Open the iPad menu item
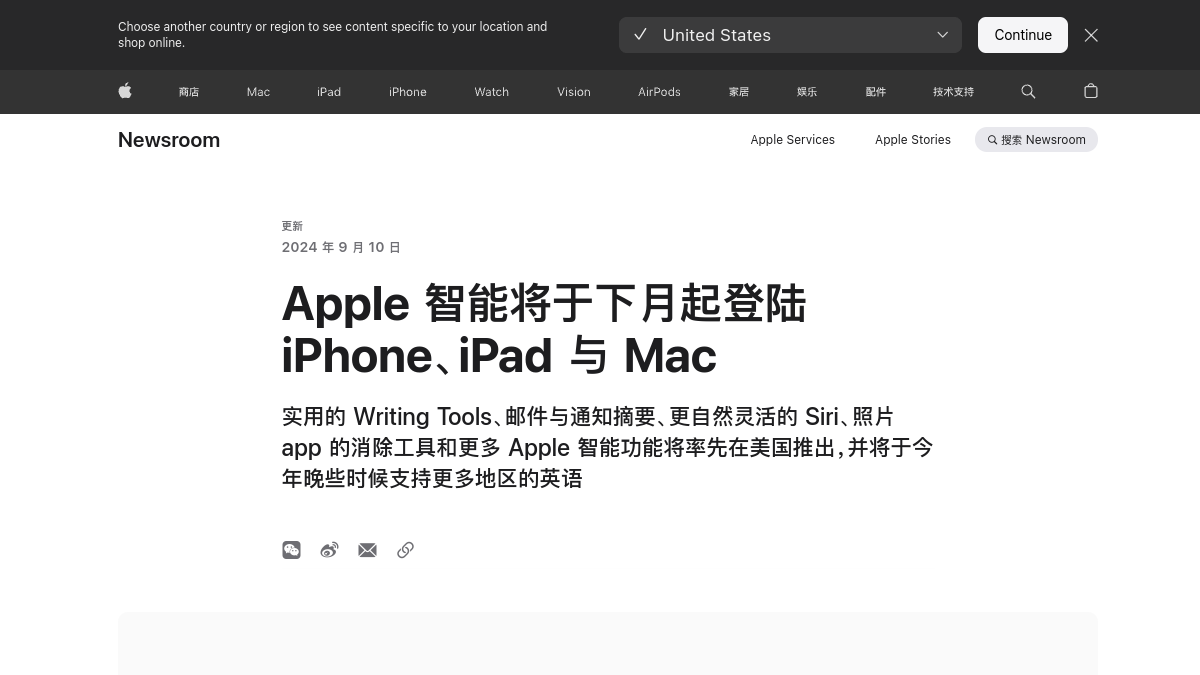 point(329,92)
